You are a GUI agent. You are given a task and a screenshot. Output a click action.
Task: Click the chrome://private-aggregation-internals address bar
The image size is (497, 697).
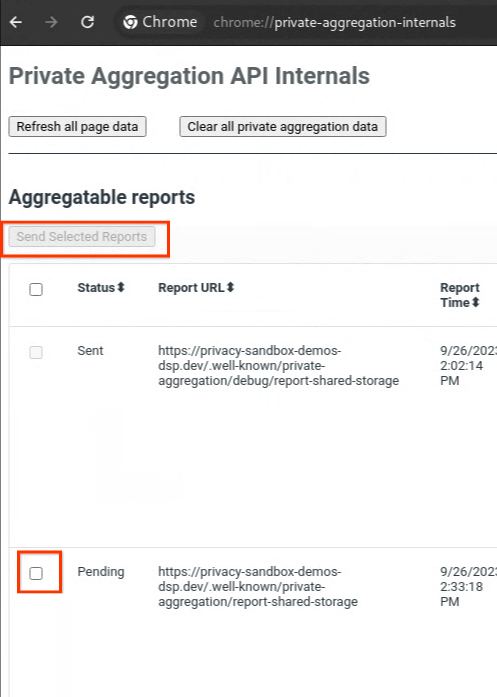334,22
